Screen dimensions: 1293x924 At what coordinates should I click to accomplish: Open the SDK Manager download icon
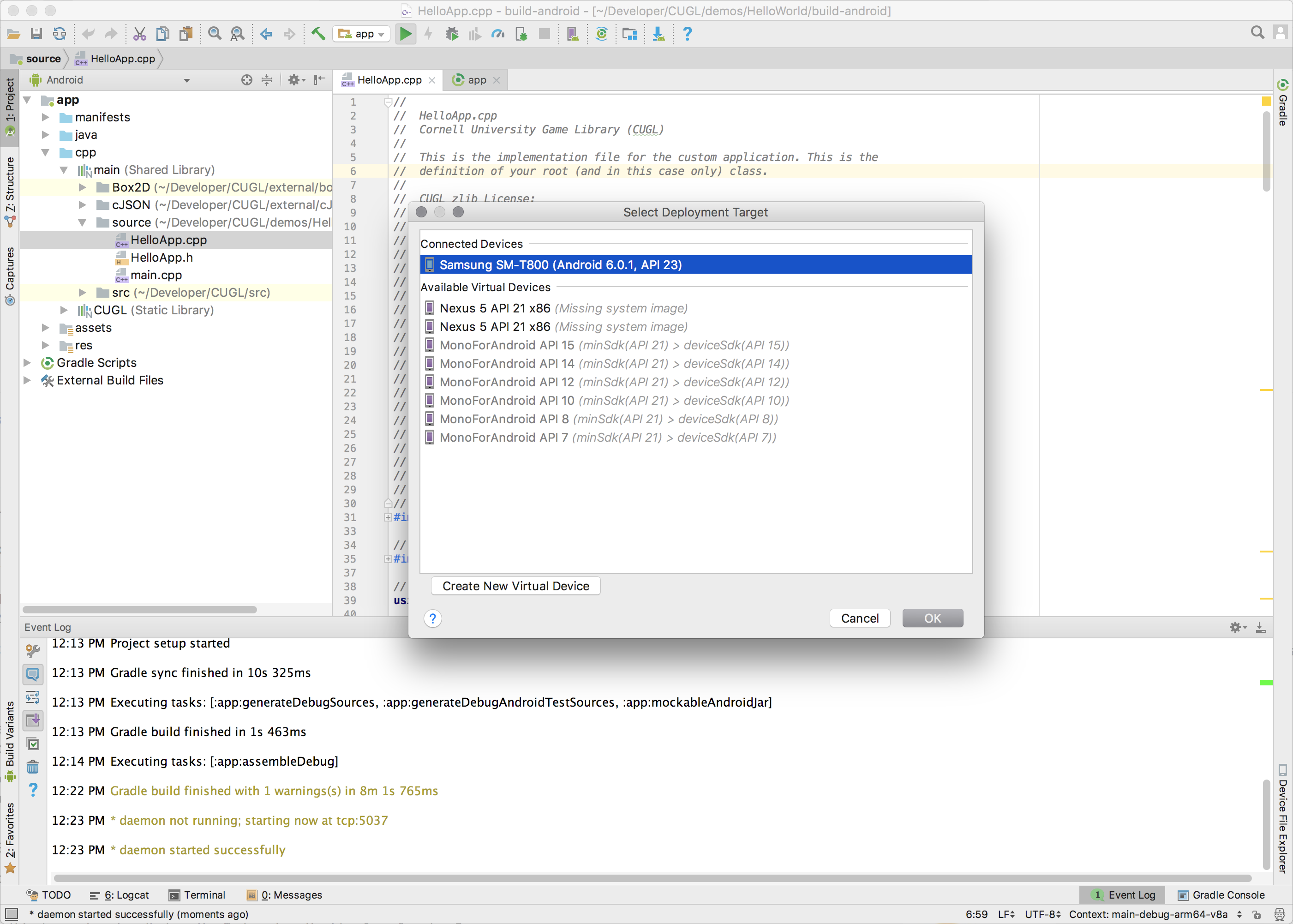point(658,34)
